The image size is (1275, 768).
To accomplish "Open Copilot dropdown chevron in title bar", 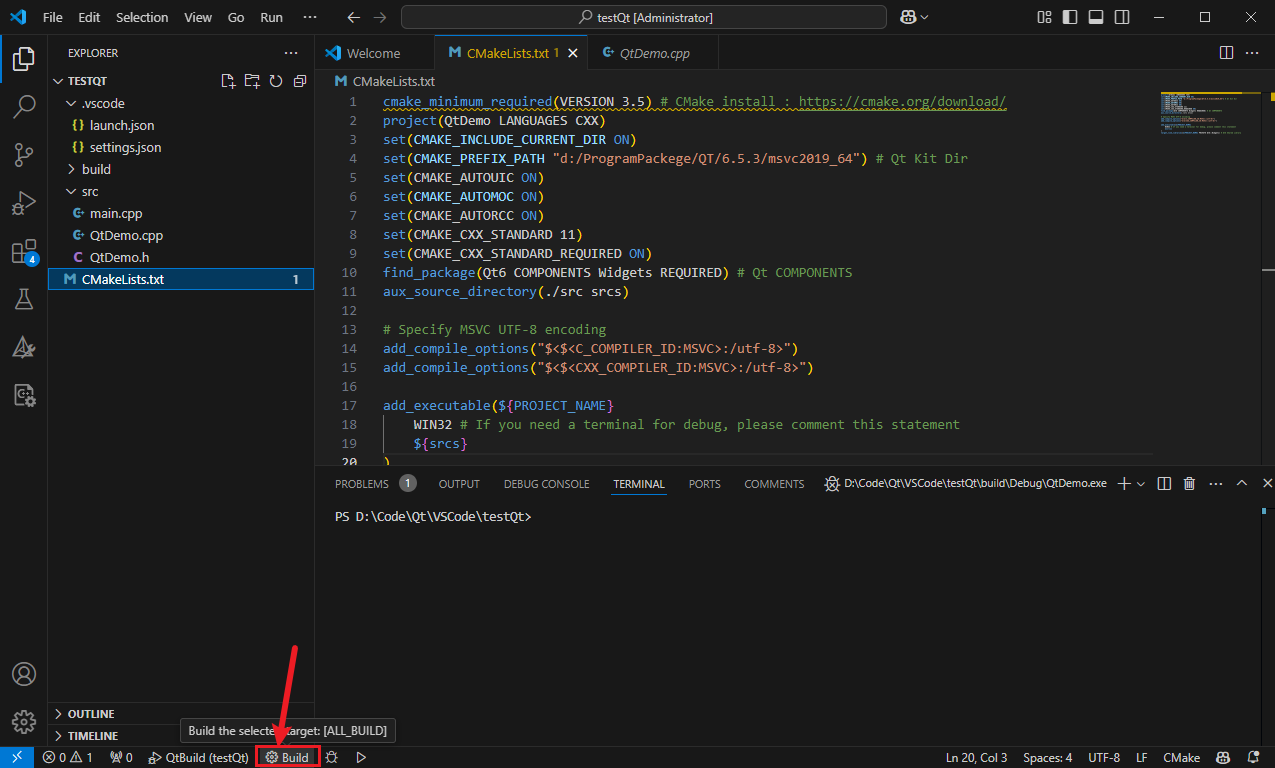I will [x=925, y=17].
